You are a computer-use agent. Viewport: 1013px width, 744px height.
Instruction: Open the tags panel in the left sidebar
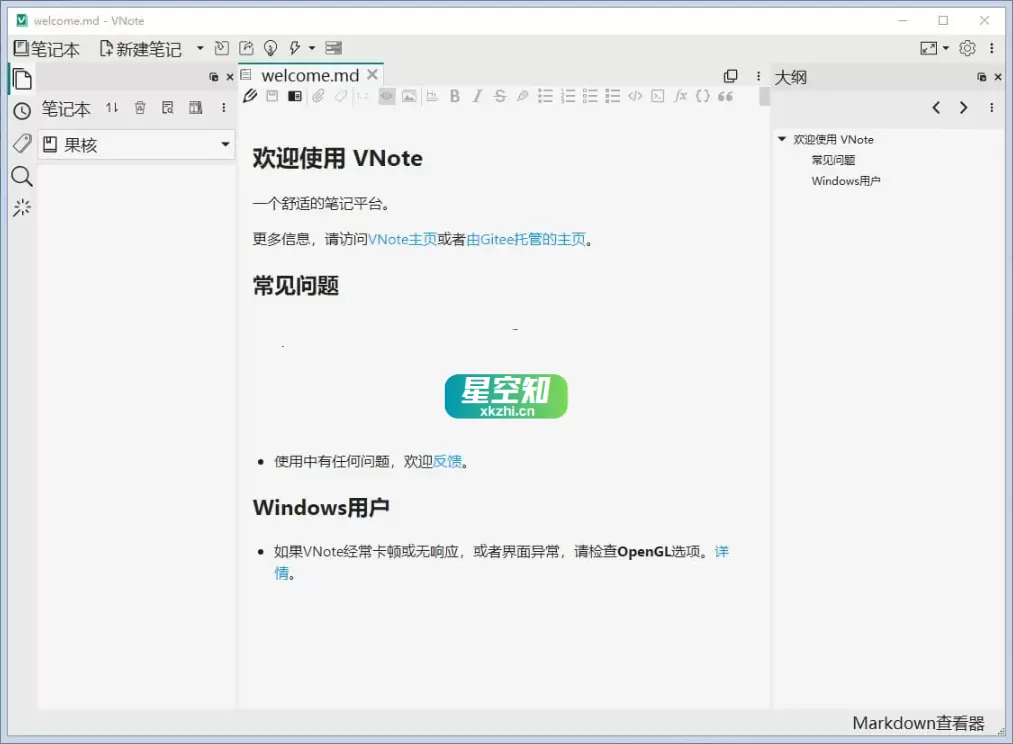coord(22,142)
